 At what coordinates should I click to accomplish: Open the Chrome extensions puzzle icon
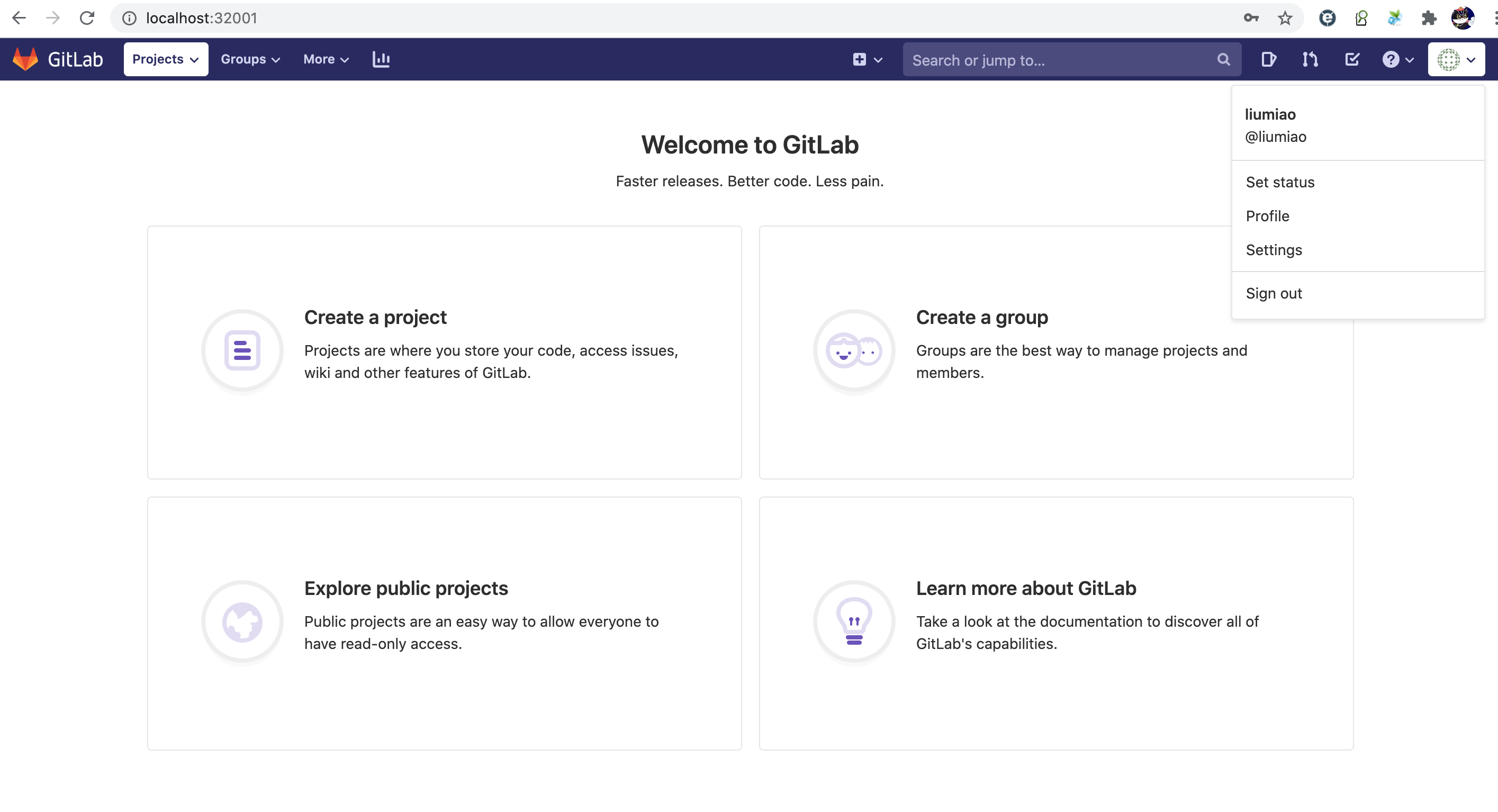pyautogui.click(x=1429, y=18)
